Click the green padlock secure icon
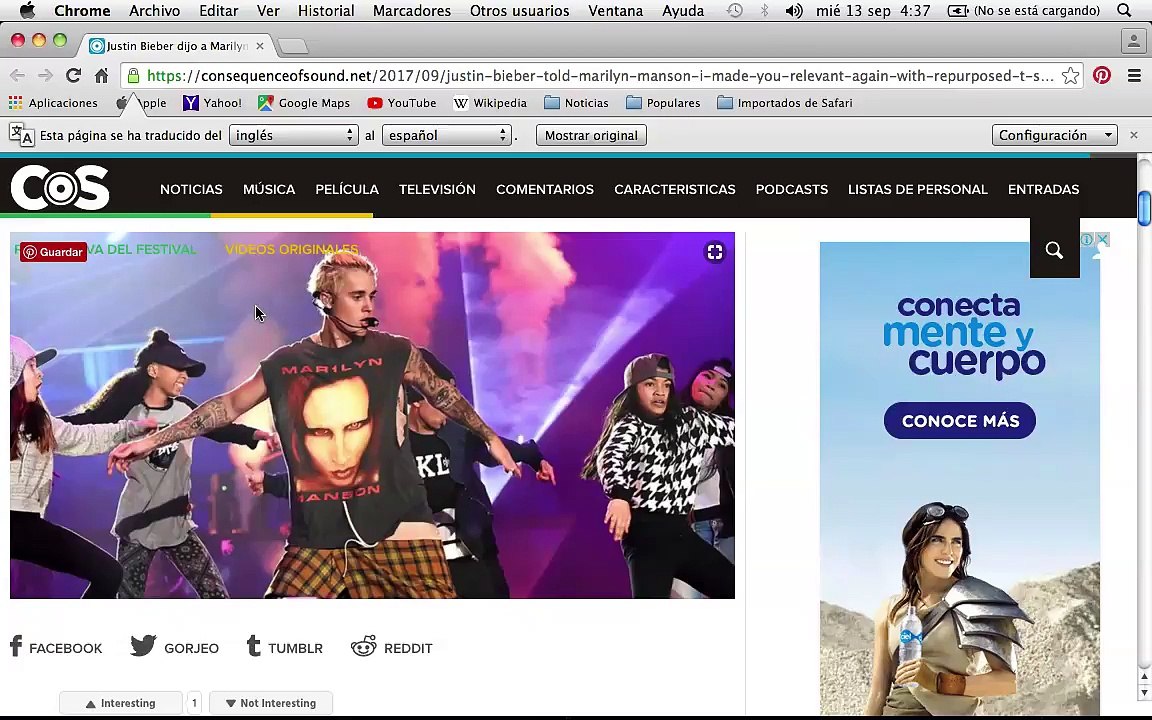This screenshot has width=1152, height=720. click(133, 76)
